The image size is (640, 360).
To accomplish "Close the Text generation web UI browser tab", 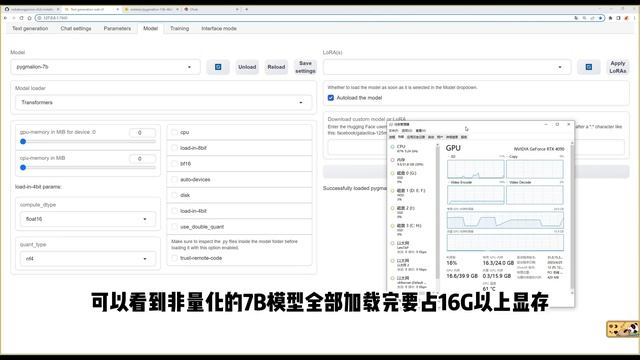I will [x=118, y=9].
